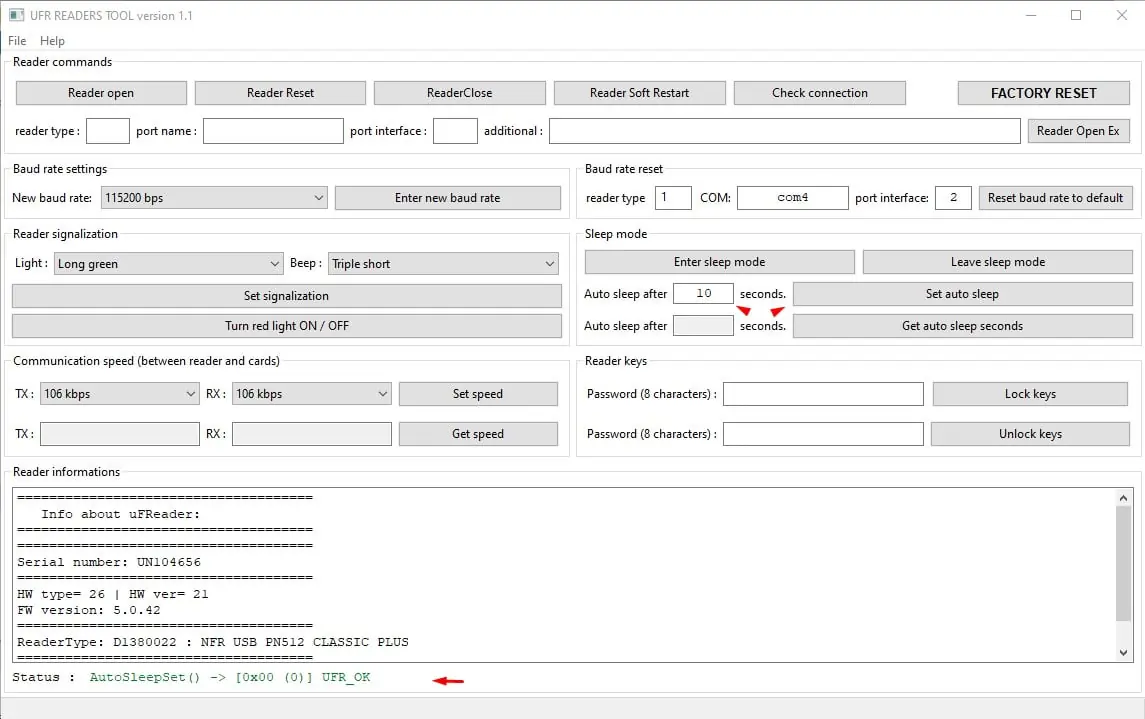Expand the New baud rate dropdown
The image size is (1145, 719).
pyautogui.click(x=214, y=198)
